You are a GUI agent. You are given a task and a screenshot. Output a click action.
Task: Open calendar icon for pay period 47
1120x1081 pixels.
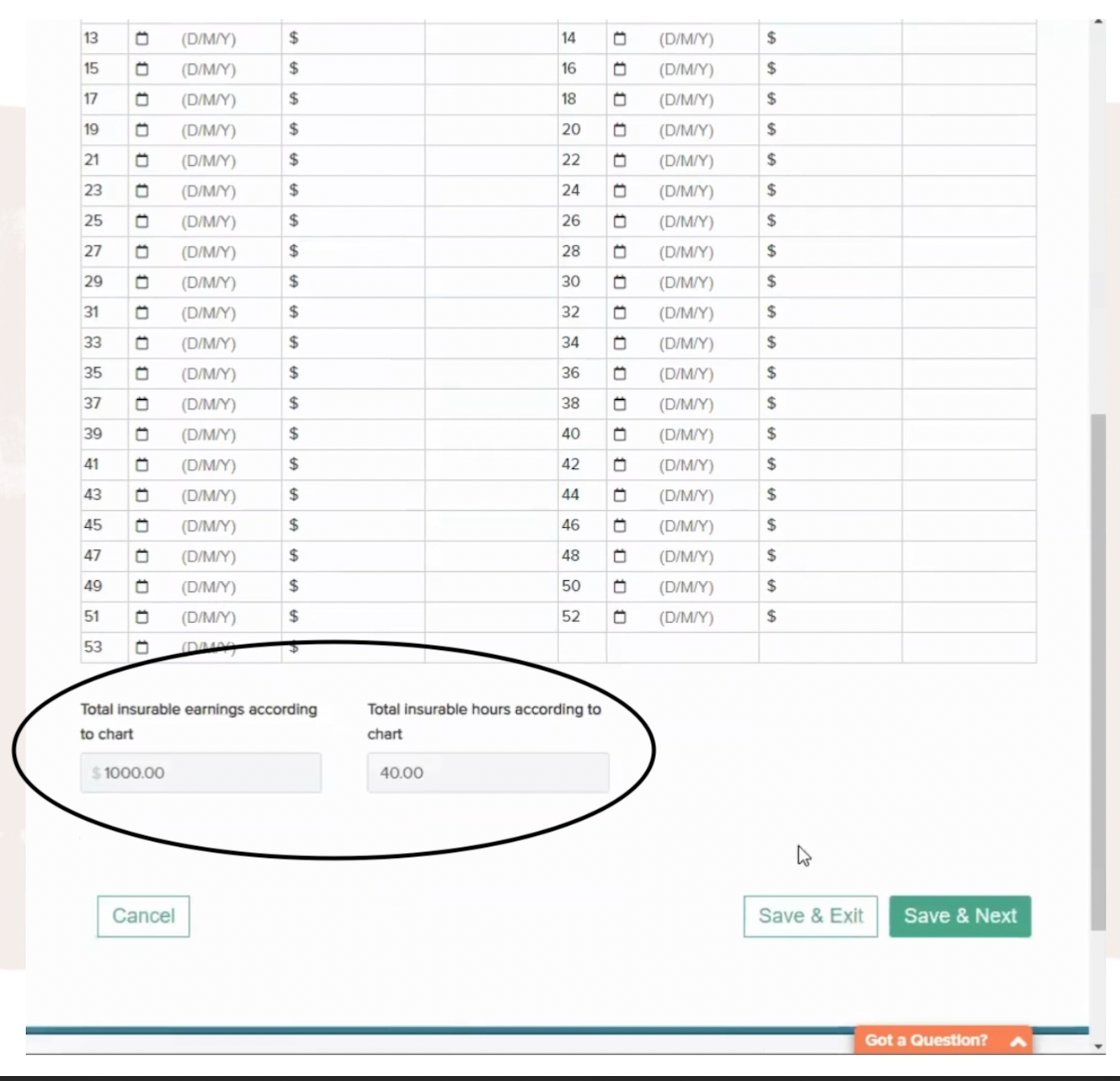(141, 556)
